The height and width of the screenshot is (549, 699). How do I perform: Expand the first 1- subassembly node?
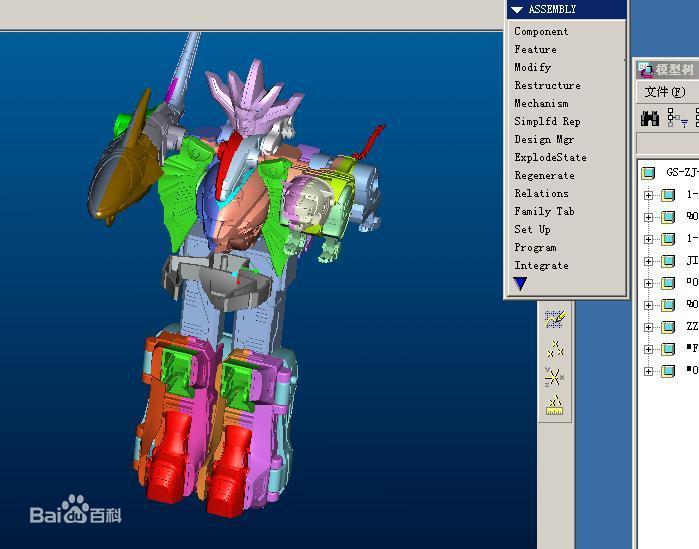pyautogui.click(x=649, y=195)
